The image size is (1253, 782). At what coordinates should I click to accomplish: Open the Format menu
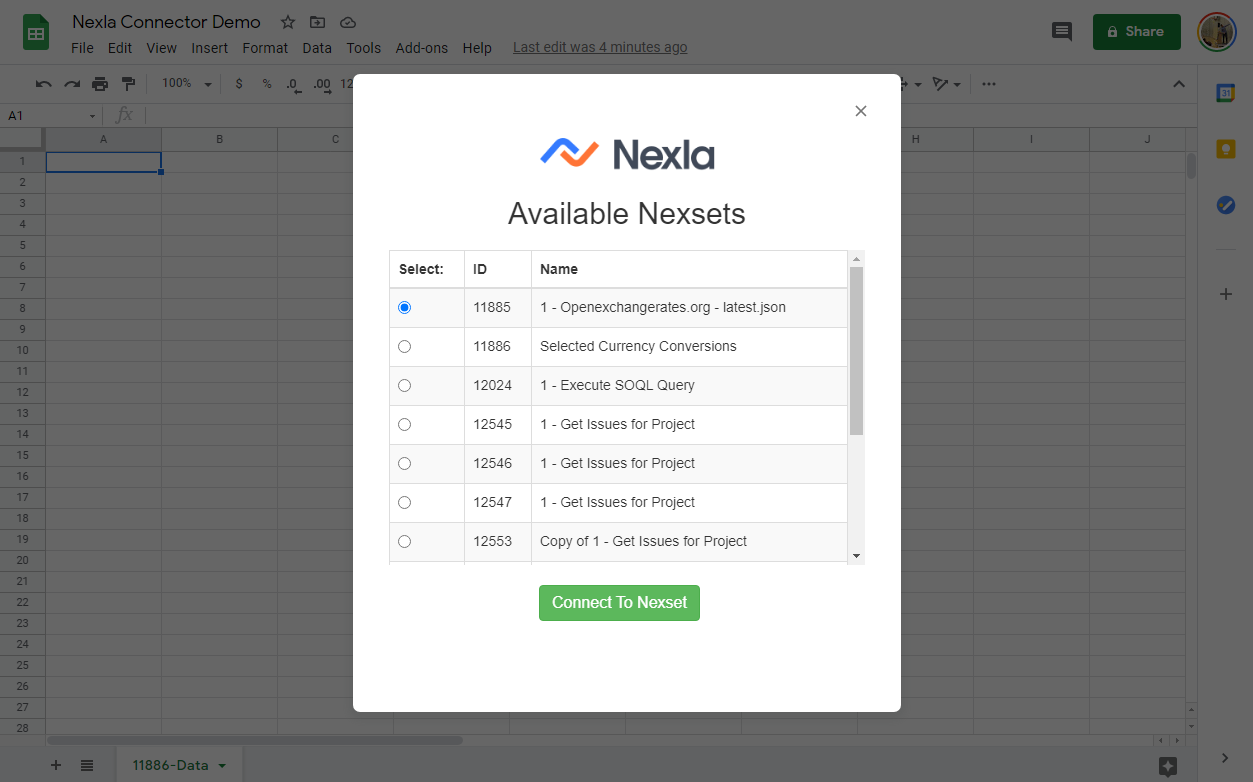tap(265, 48)
